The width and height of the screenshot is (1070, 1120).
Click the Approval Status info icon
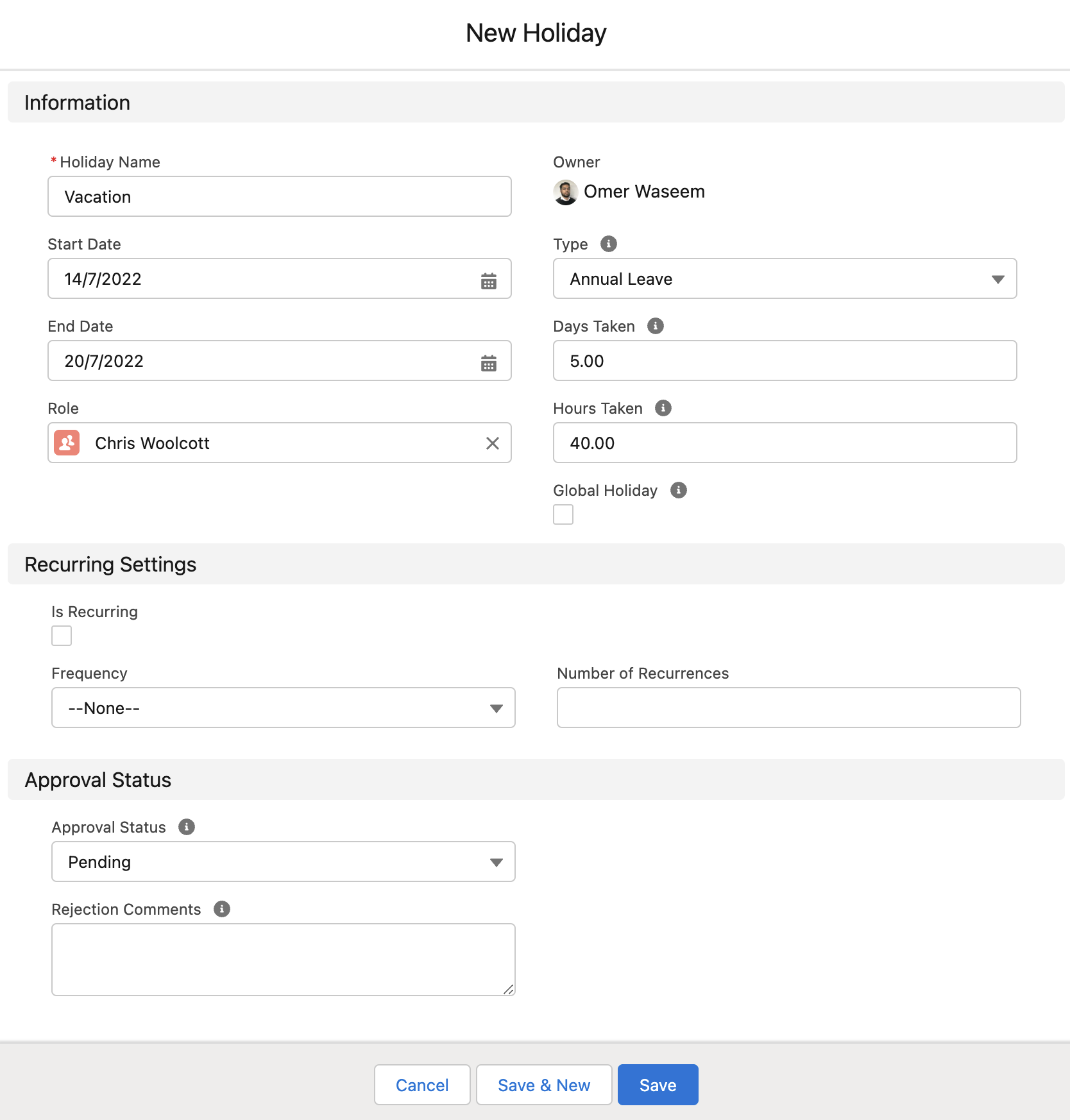pyautogui.click(x=186, y=827)
